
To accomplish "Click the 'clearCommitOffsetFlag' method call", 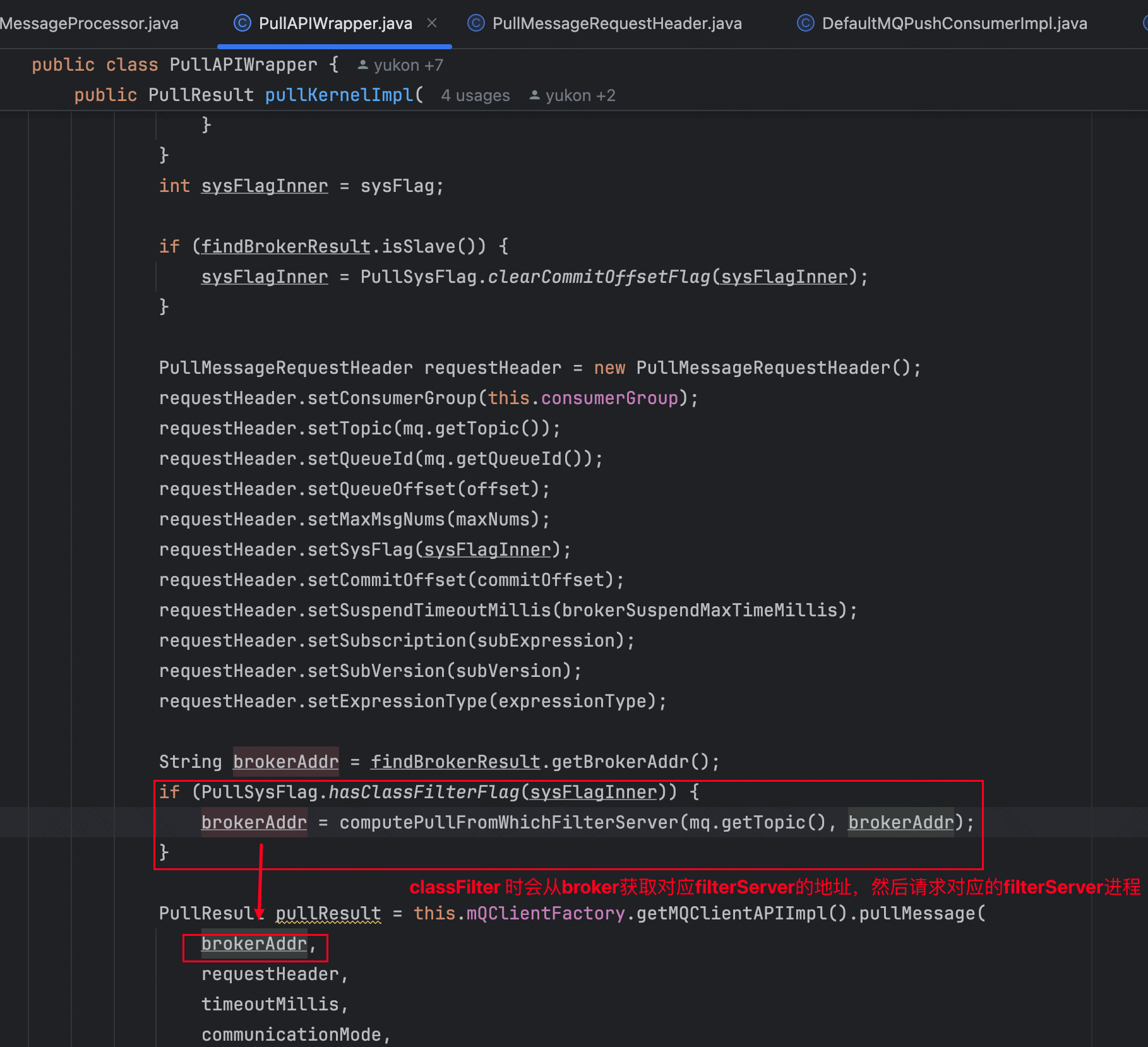I will pos(599,277).
